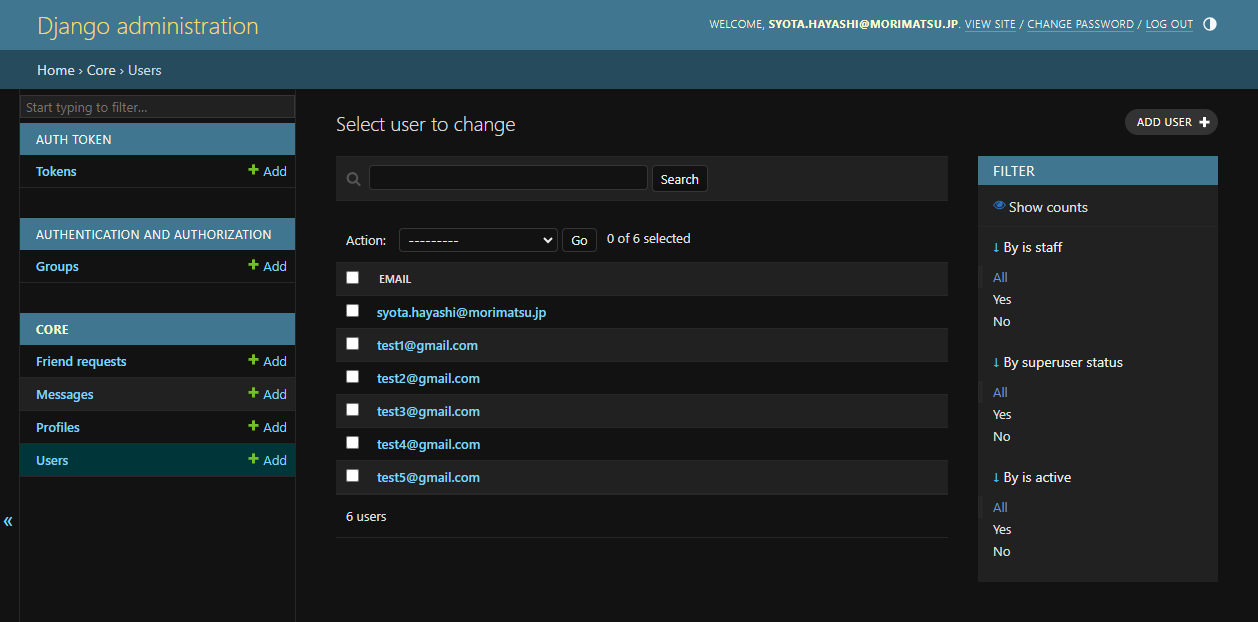Select checkbox for test5@gmail.com
The height and width of the screenshot is (622, 1258).
pos(352,476)
